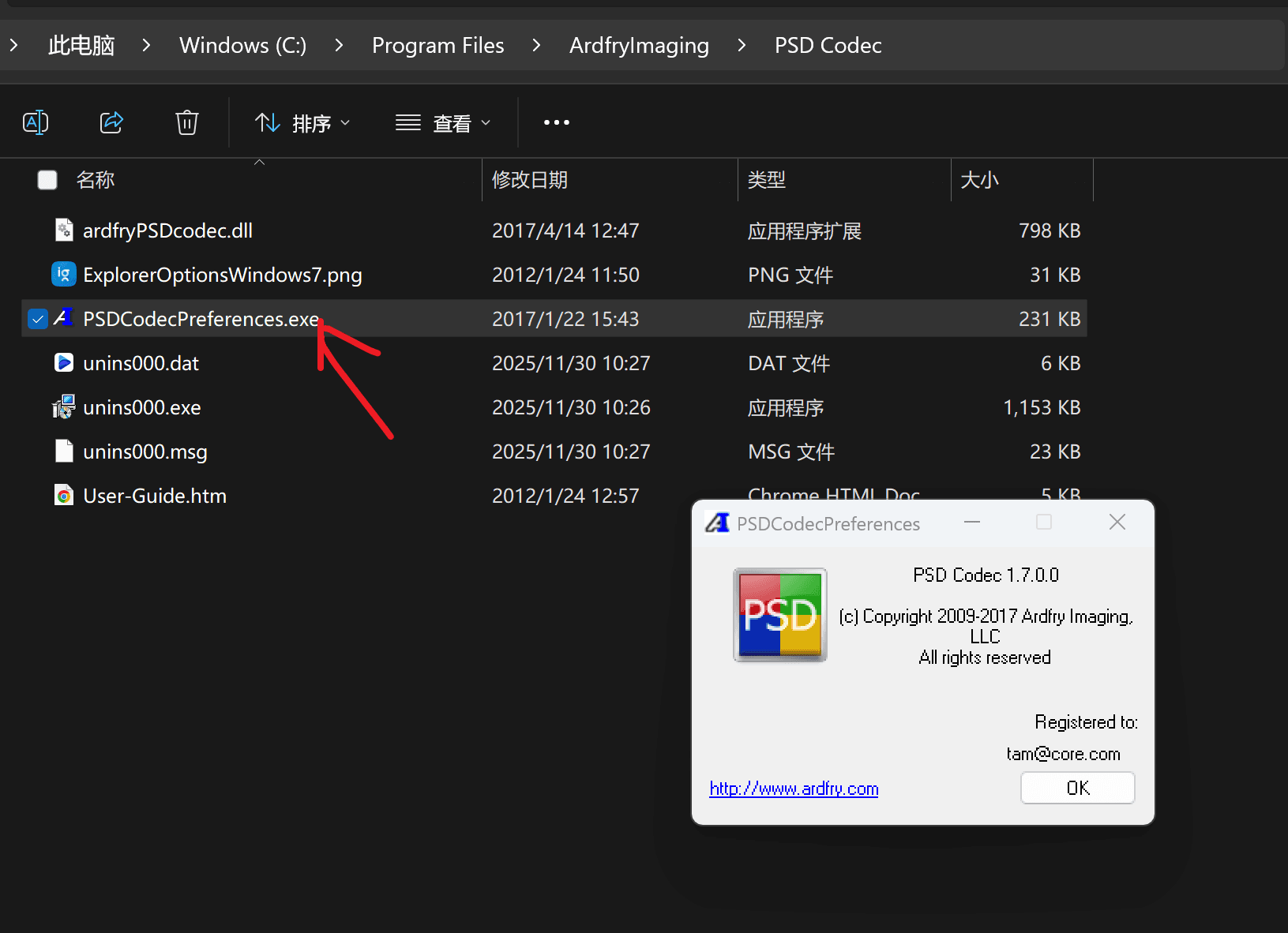The image size is (1288, 933).
Task: Open the 排序 sort dropdown
Action: point(302,123)
